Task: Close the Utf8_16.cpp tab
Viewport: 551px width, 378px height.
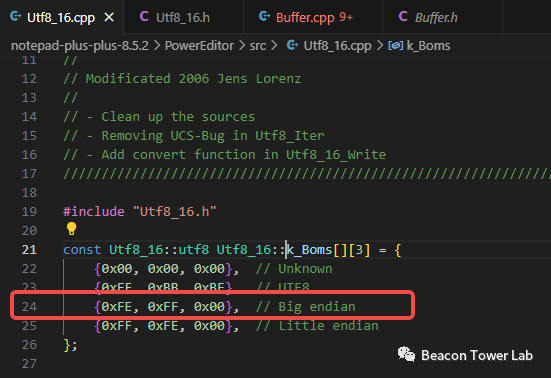Action: pos(109,17)
